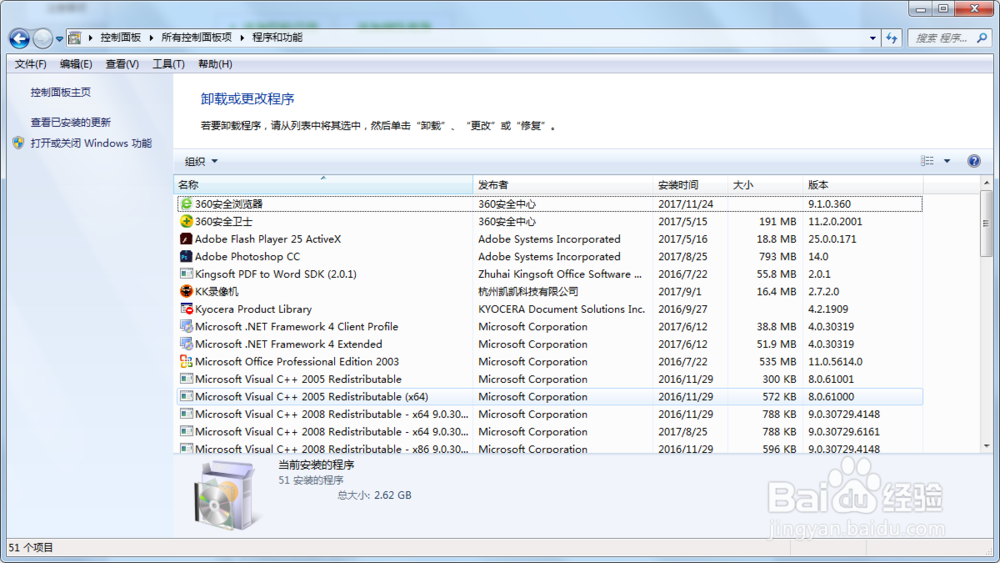Open 打开或关闭 Windows 功能 link

pyautogui.click(x=91, y=143)
